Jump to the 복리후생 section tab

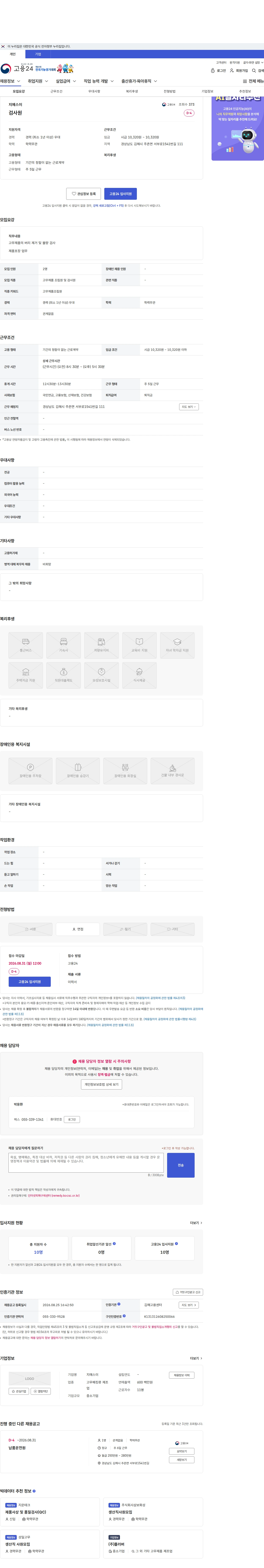132,91
